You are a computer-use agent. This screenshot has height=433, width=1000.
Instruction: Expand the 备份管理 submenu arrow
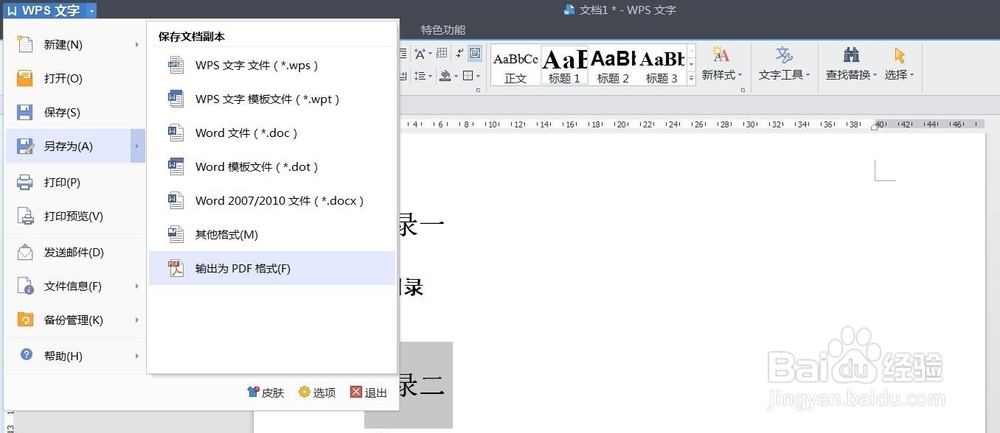point(137,320)
